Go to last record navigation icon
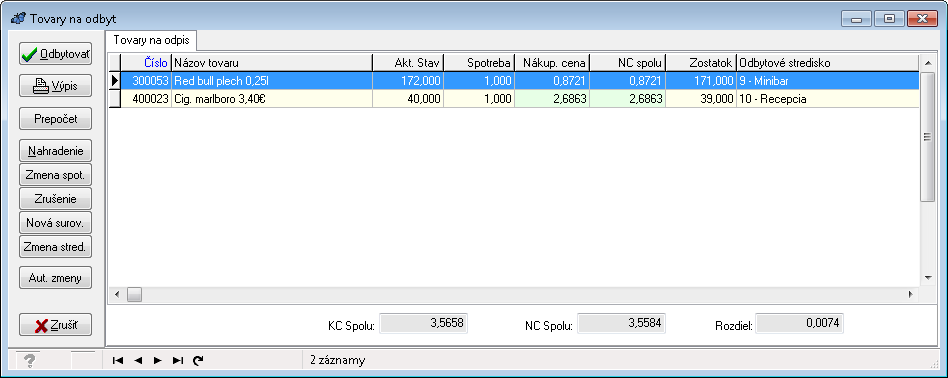948x378 pixels. (x=178, y=360)
